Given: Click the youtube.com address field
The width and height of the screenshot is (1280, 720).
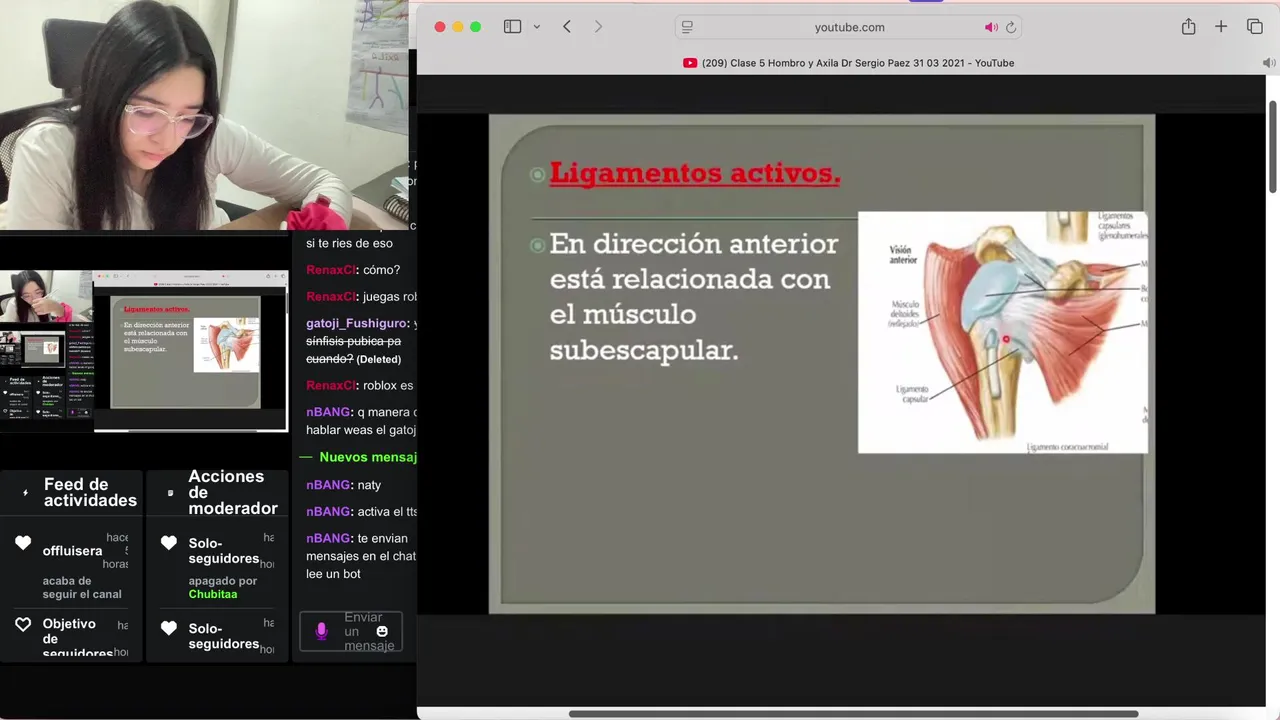Looking at the screenshot, I should click(849, 27).
